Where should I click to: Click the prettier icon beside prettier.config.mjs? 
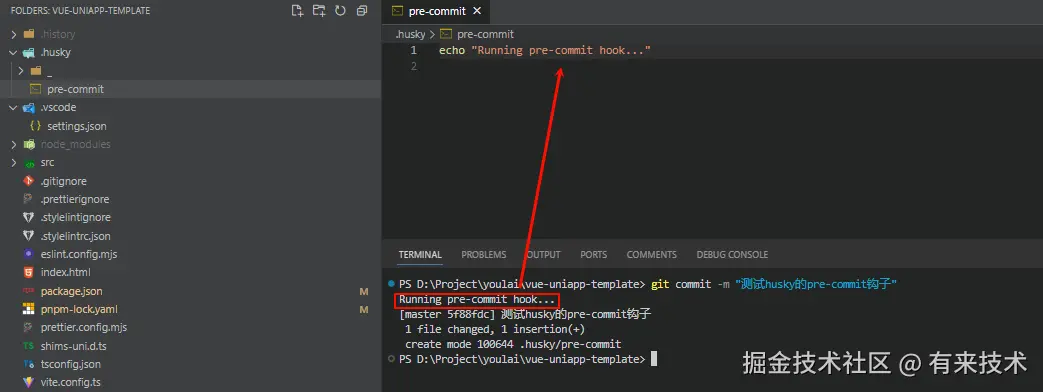pyautogui.click(x=28, y=327)
